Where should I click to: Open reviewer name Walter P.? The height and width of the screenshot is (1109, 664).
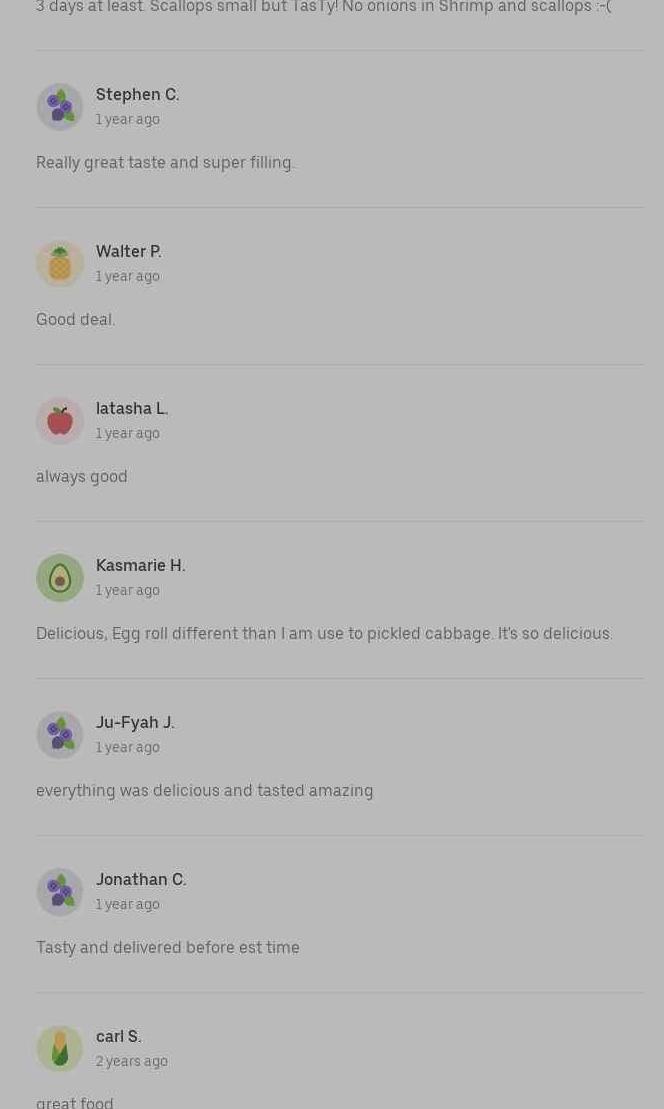[128, 251]
